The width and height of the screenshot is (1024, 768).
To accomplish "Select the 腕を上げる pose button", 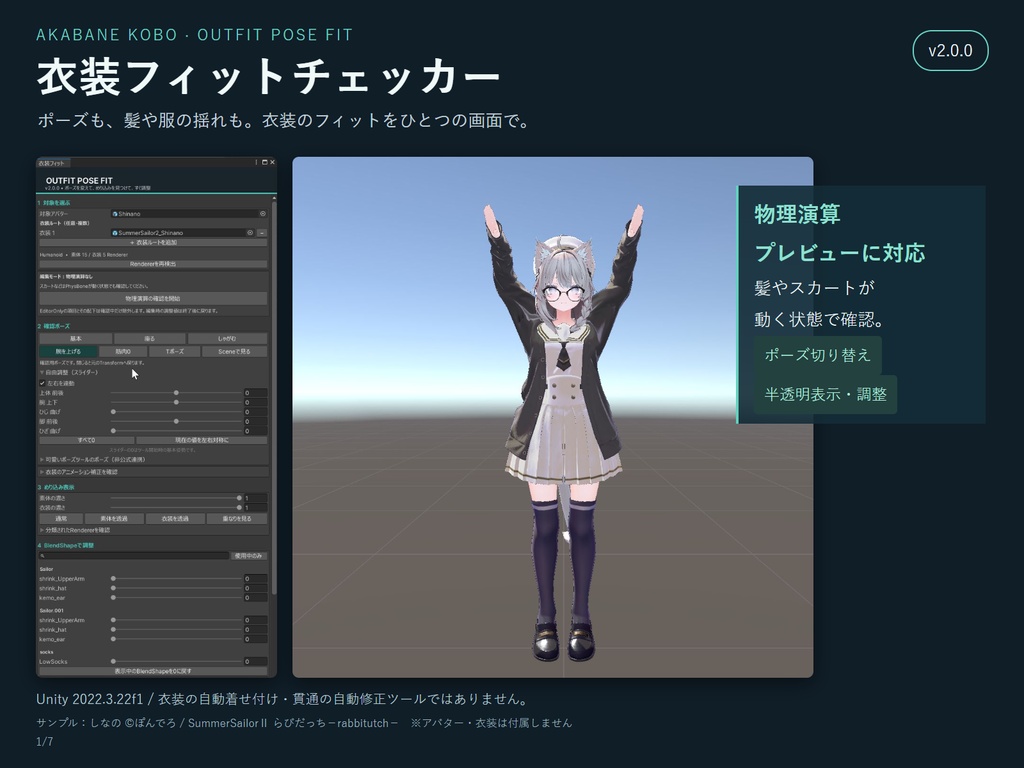I will 68,351.
